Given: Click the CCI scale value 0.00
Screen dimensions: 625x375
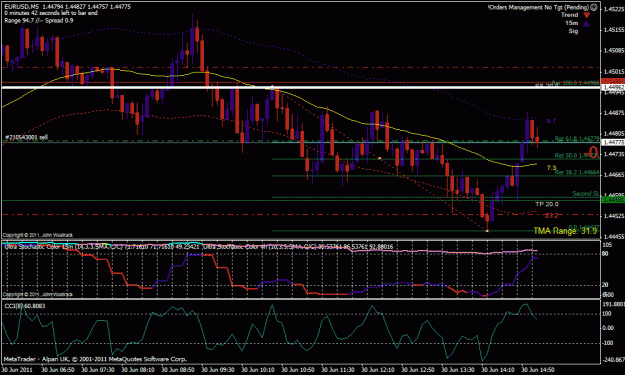Looking at the screenshot, I should [608, 328].
